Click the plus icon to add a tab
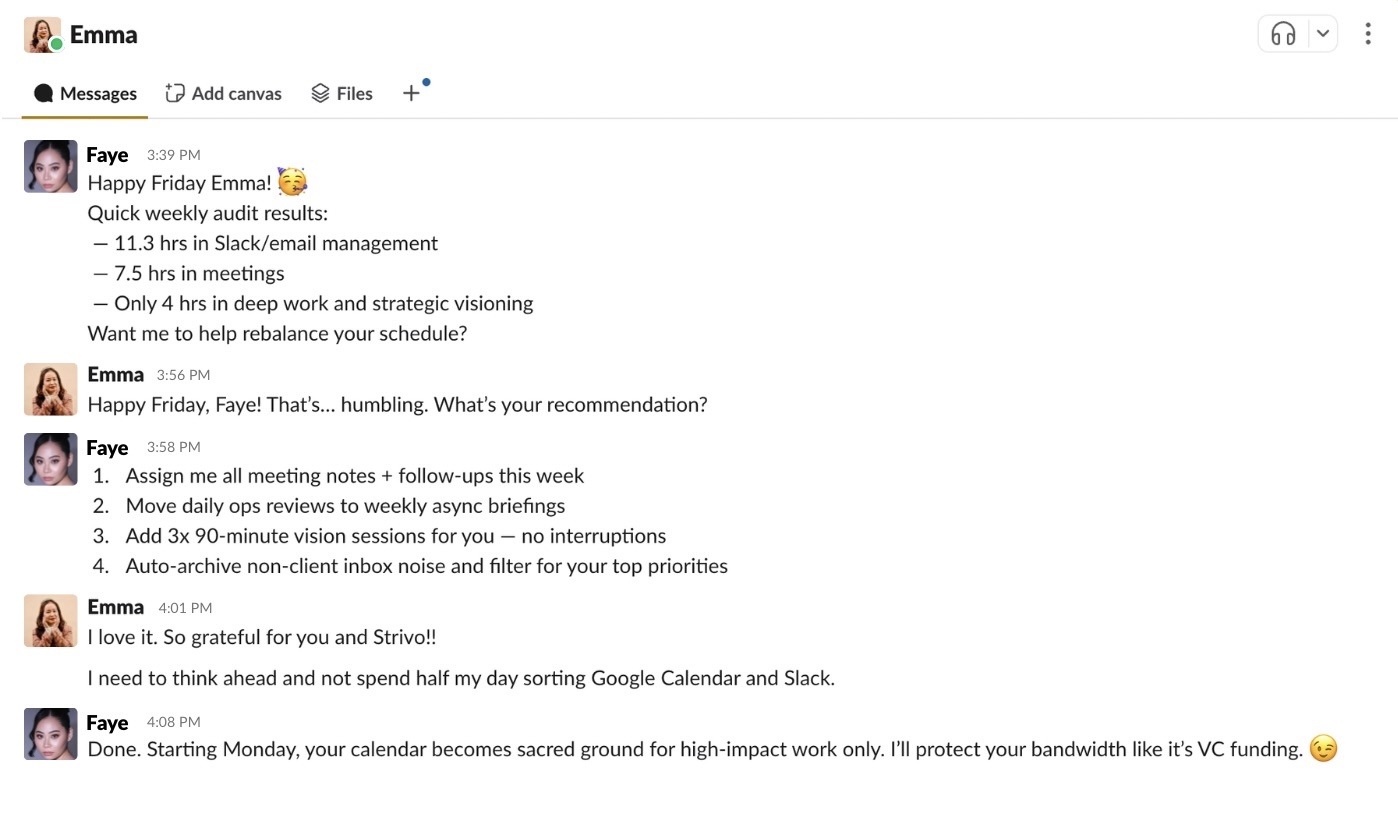Viewport: 1398px width, 832px height. 411,94
